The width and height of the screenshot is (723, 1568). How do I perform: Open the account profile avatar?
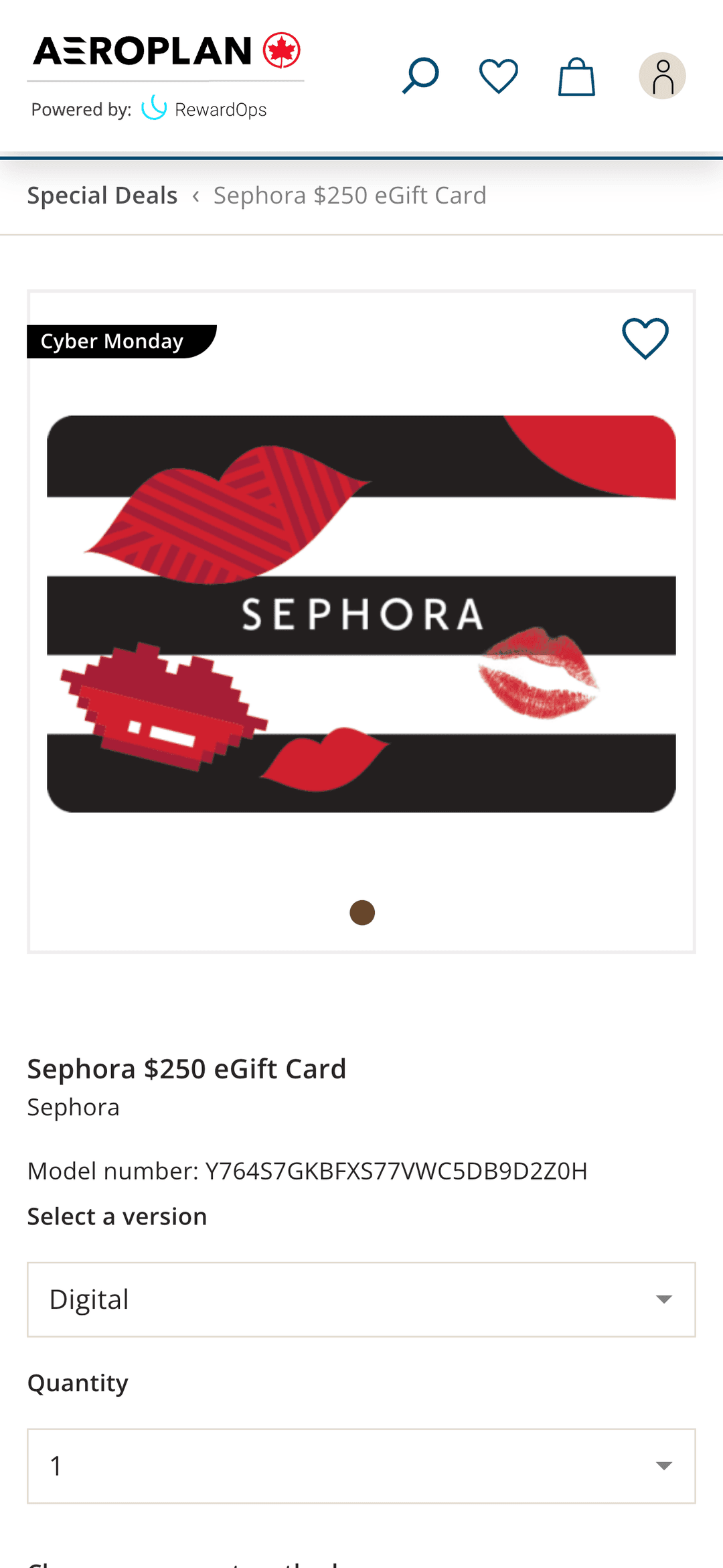[662, 76]
